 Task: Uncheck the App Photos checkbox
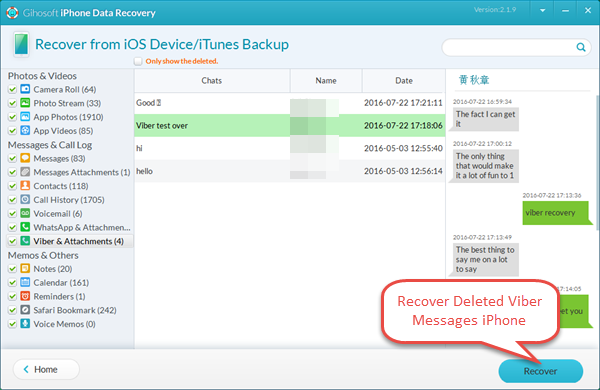click(12, 117)
